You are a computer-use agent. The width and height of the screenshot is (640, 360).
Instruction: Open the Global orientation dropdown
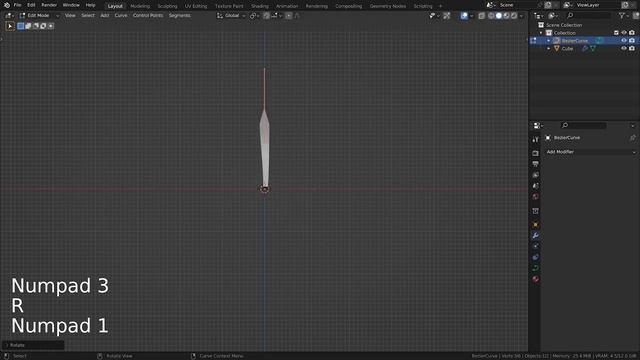231,16
